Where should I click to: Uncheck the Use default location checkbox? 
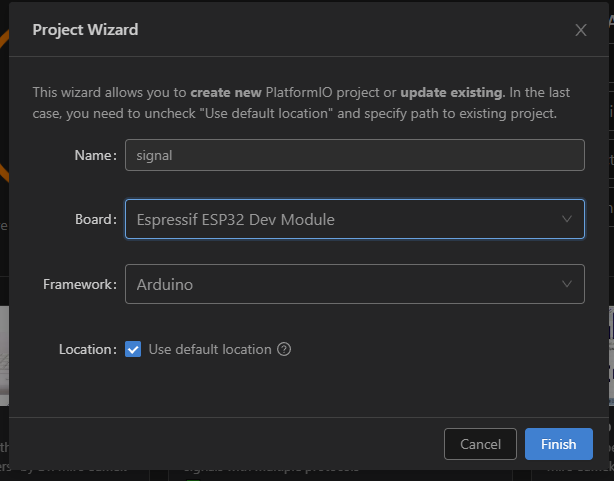pos(133,349)
